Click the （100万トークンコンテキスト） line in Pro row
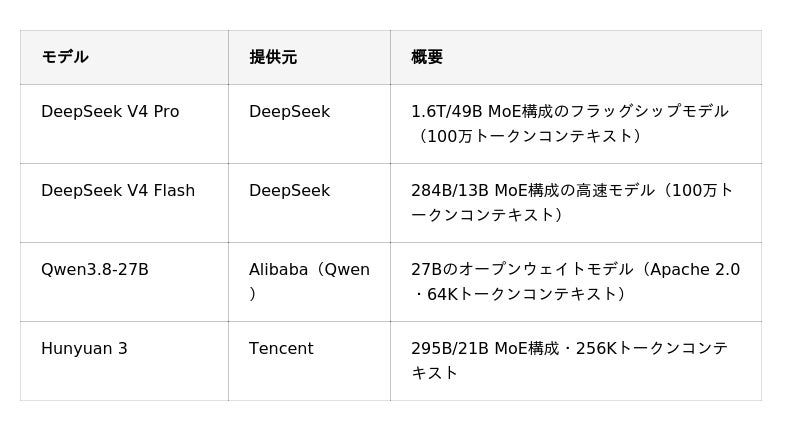Screen dimensions: 800x431 tap(528, 136)
